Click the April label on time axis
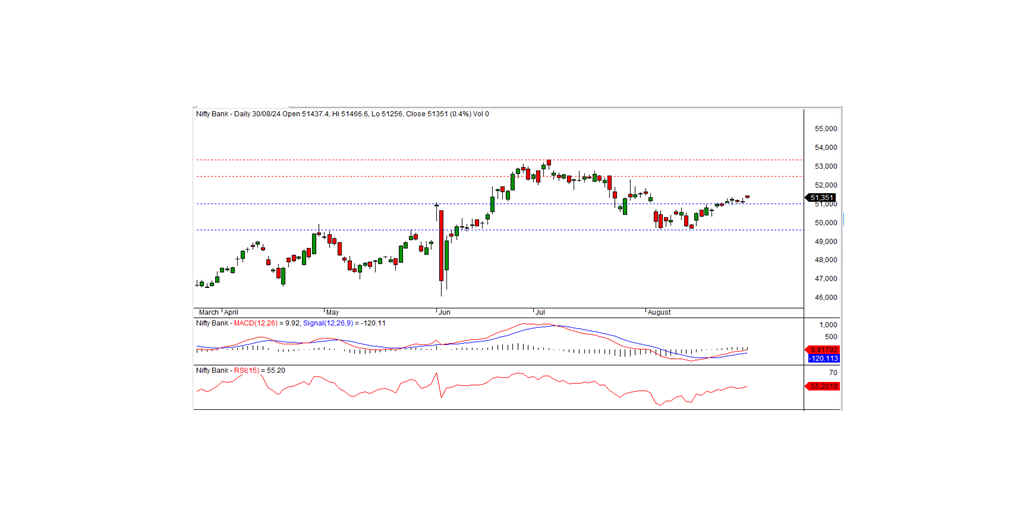Screen dimensions: 1031x527 [231, 313]
